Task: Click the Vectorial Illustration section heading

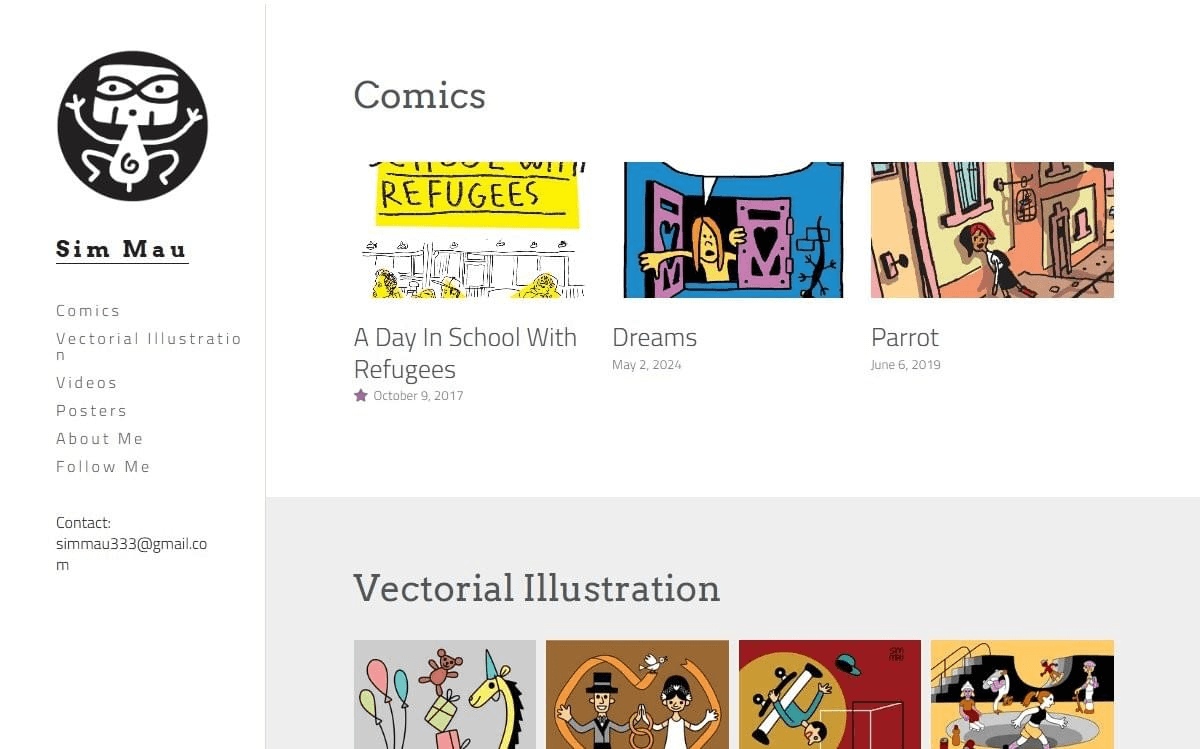Action: pyautogui.click(x=536, y=588)
